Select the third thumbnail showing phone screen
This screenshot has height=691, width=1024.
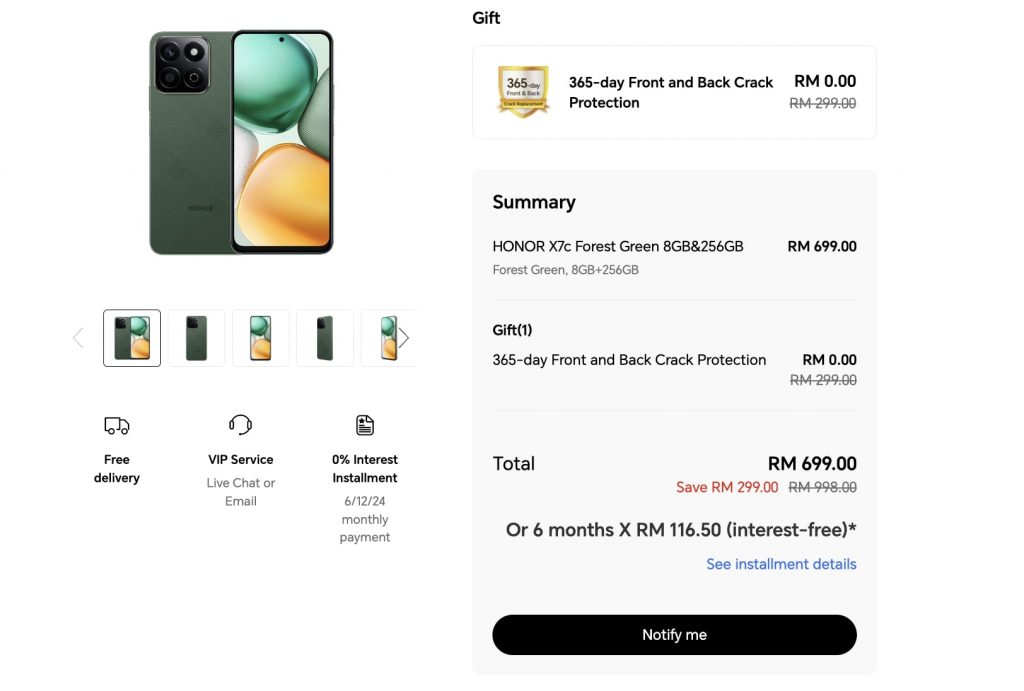coord(261,338)
